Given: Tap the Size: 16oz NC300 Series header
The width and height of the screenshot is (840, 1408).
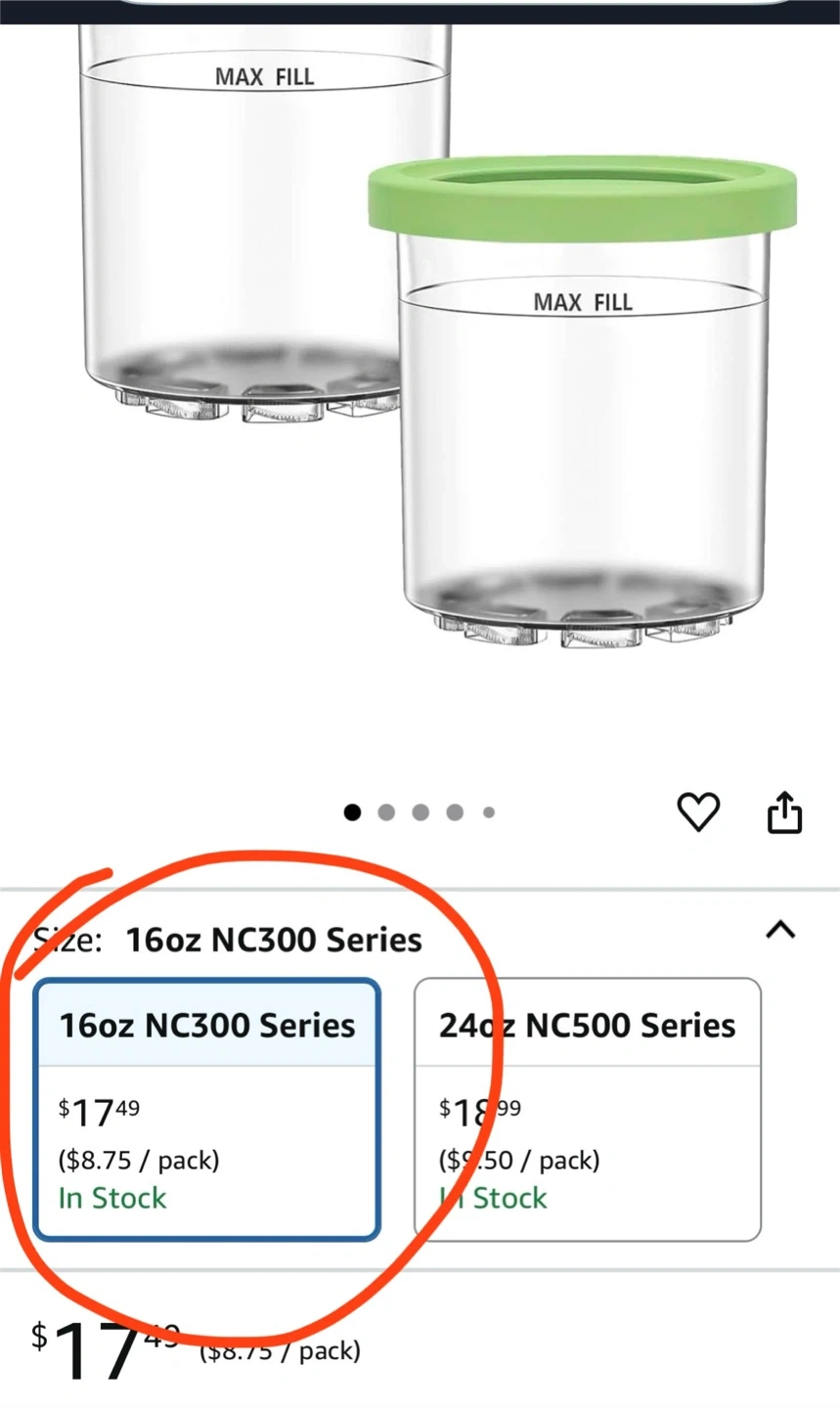Looking at the screenshot, I should (274, 940).
